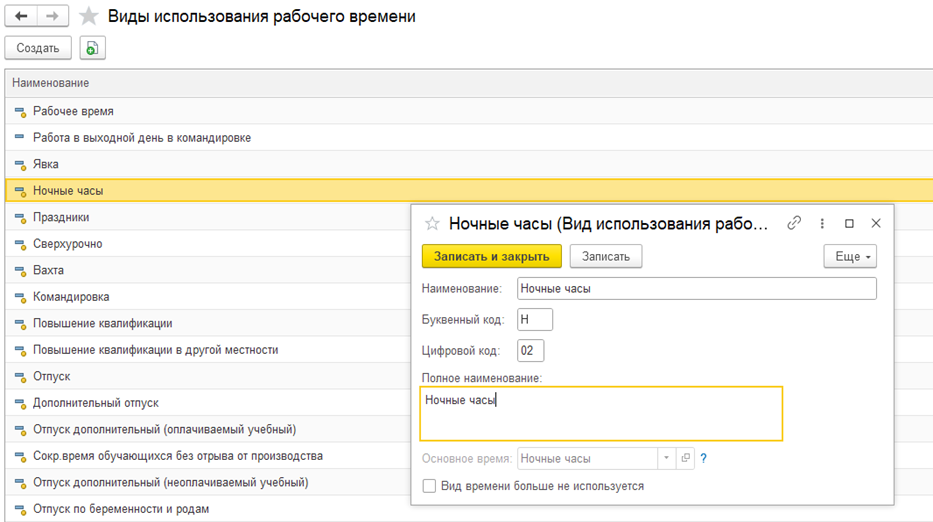Select the Сверхурочно row

[208, 243]
